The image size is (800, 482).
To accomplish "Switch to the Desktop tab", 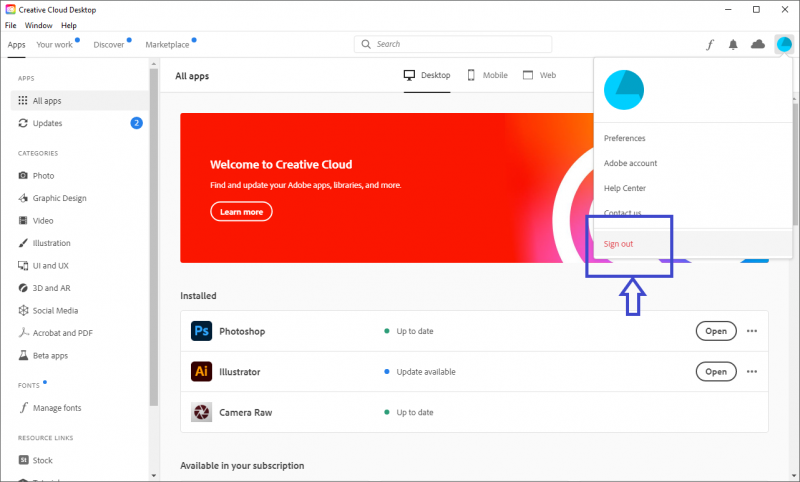I will (427, 75).
